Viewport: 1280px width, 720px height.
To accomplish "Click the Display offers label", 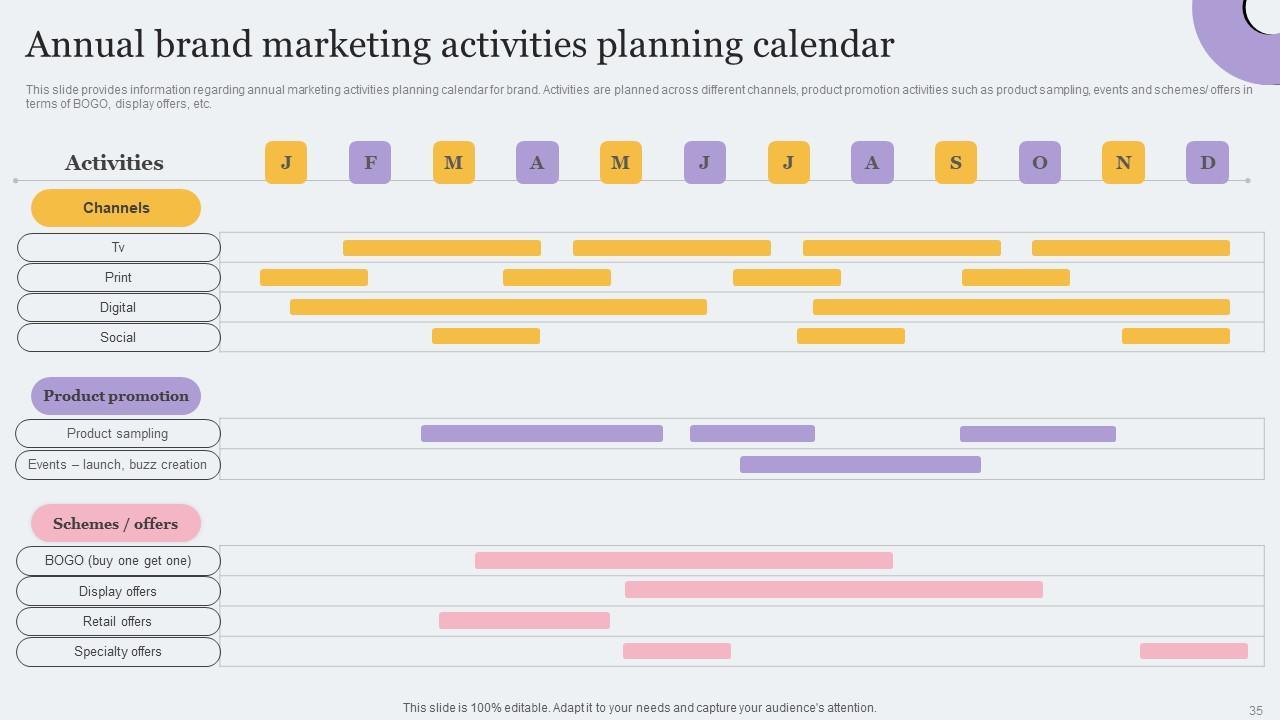I will click(x=118, y=591).
